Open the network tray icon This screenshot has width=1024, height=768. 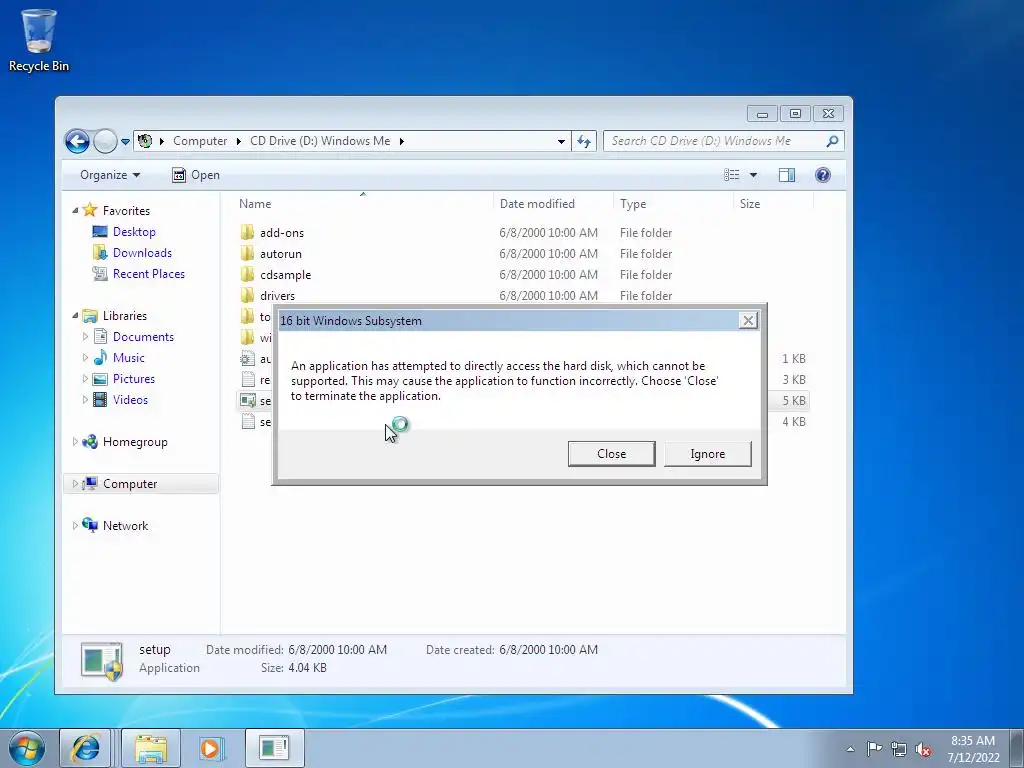(899, 749)
